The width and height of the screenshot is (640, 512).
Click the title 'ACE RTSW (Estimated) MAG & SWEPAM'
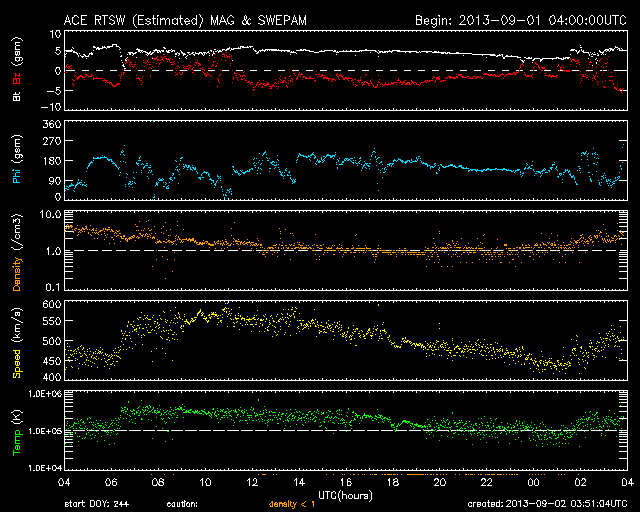click(x=185, y=20)
